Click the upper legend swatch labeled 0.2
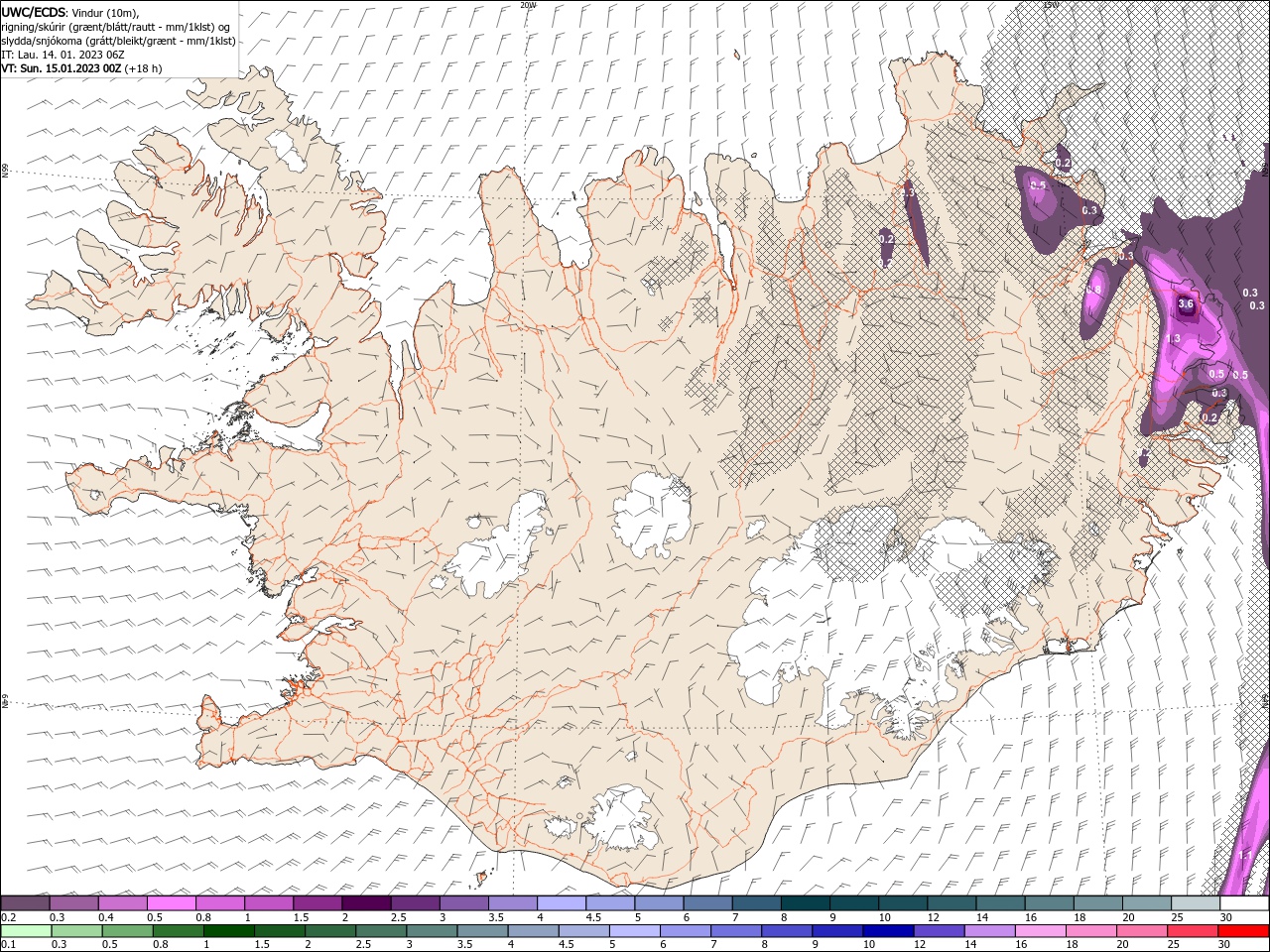 pyautogui.click(x=26, y=903)
